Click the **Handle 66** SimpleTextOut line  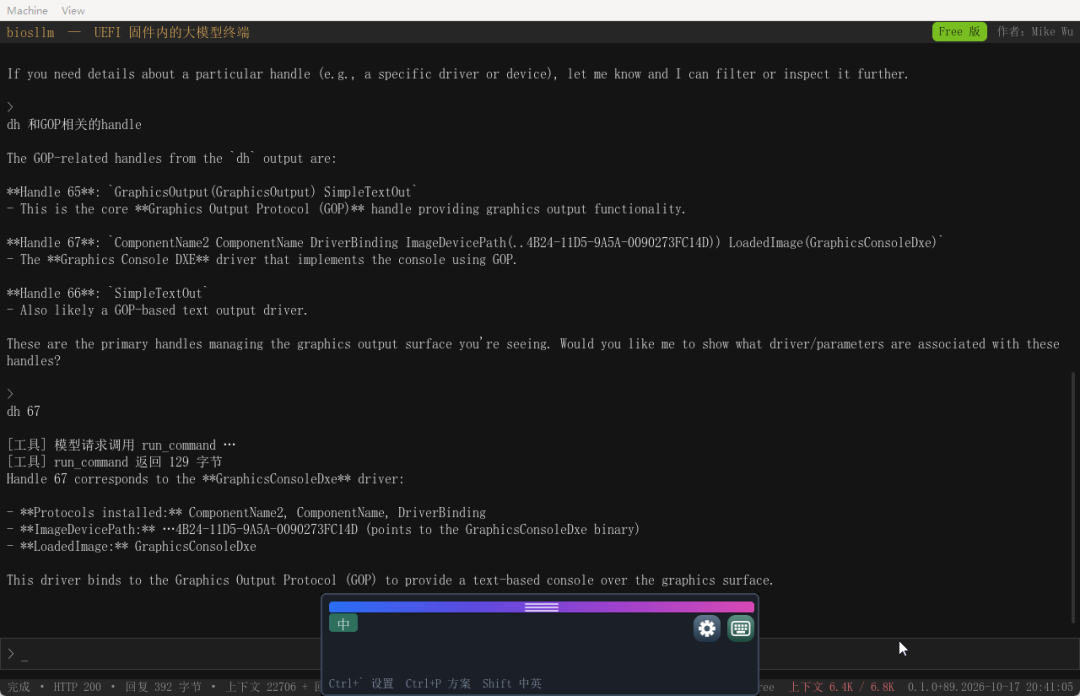pyautogui.click(x=107, y=294)
